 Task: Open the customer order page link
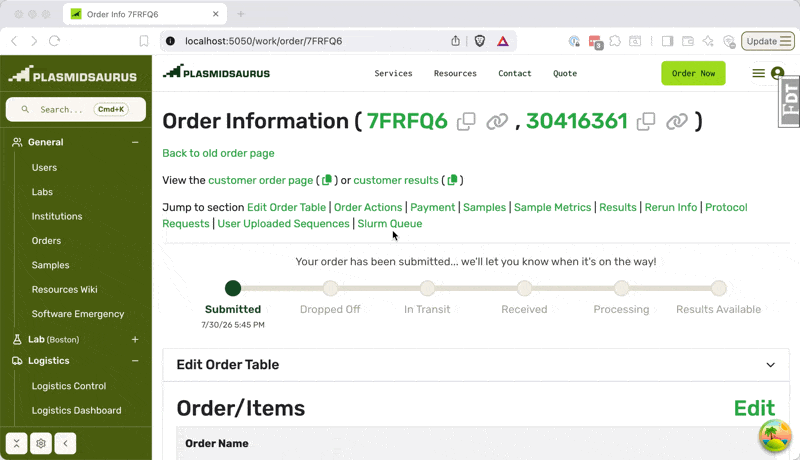click(x=261, y=180)
